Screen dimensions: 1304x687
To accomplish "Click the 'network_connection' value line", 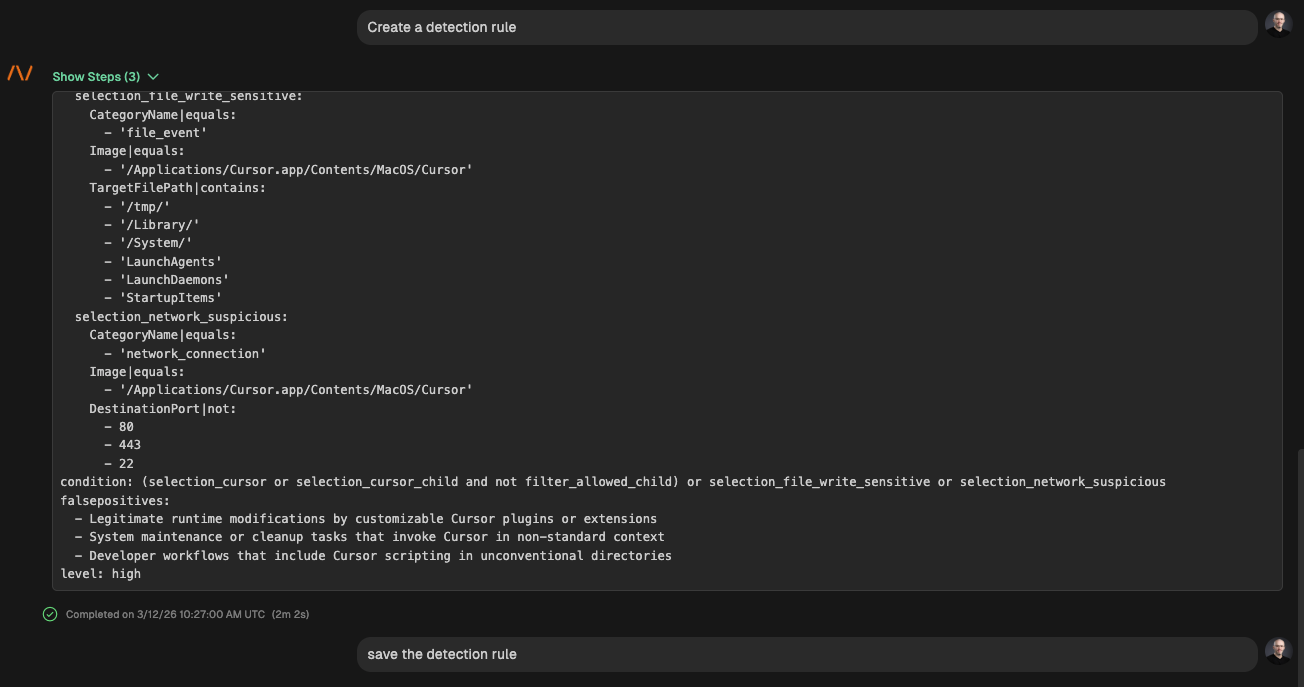I will point(185,354).
